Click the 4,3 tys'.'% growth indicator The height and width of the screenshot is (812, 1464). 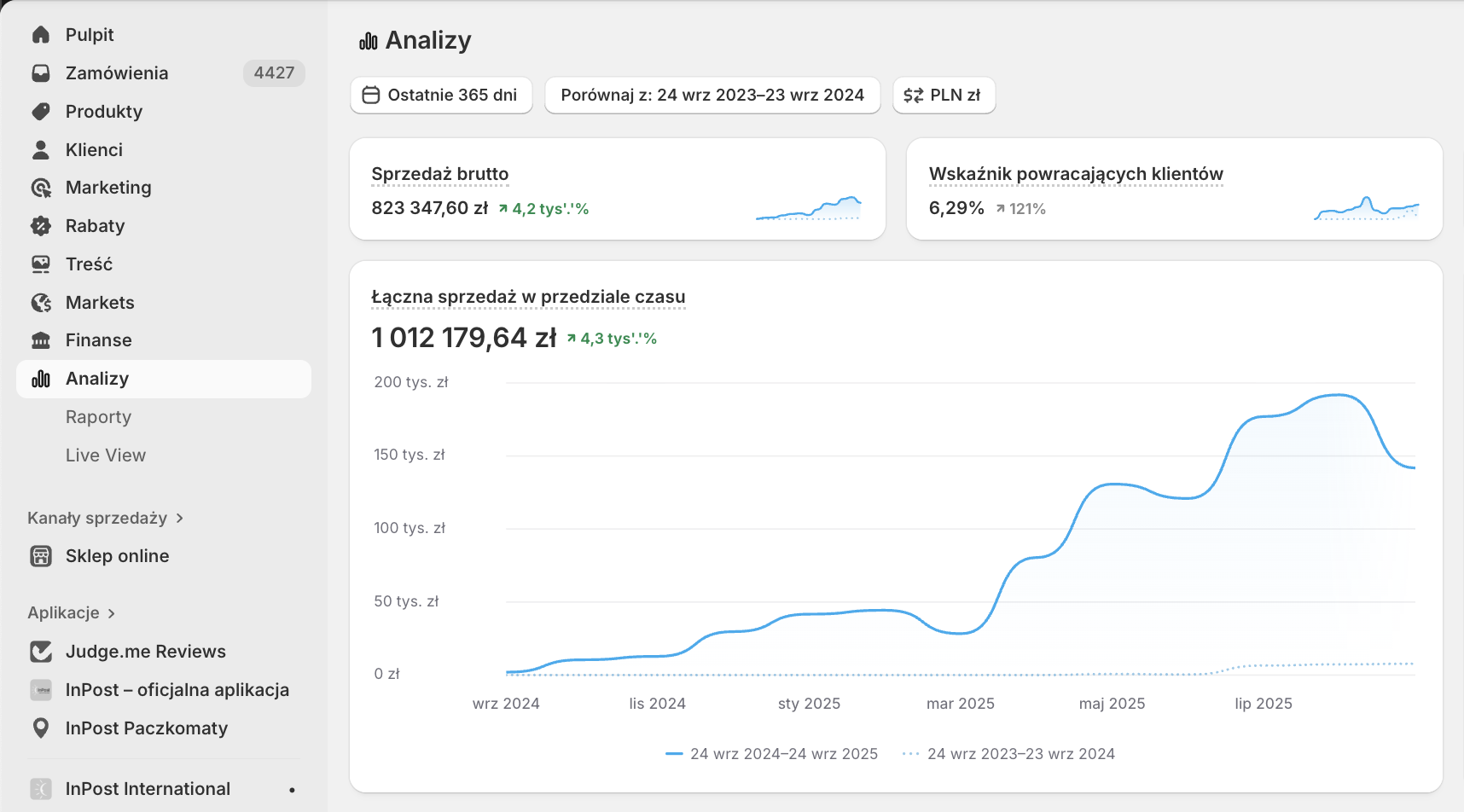click(x=612, y=339)
